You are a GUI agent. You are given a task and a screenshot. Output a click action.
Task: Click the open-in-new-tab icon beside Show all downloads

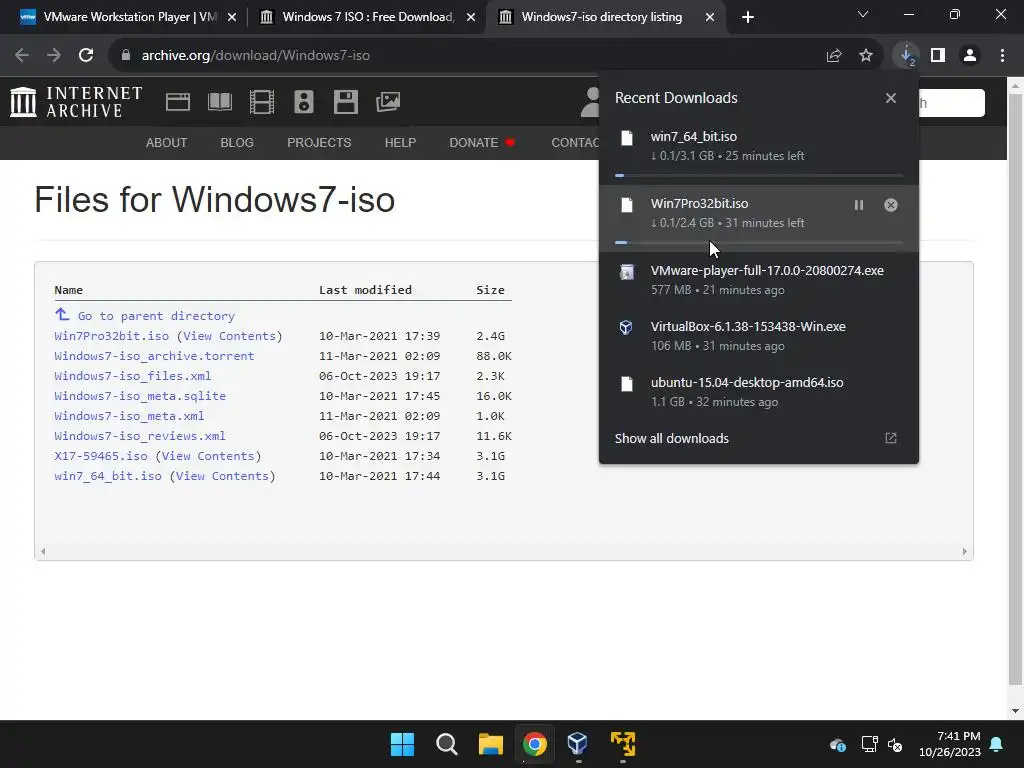coord(891,438)
